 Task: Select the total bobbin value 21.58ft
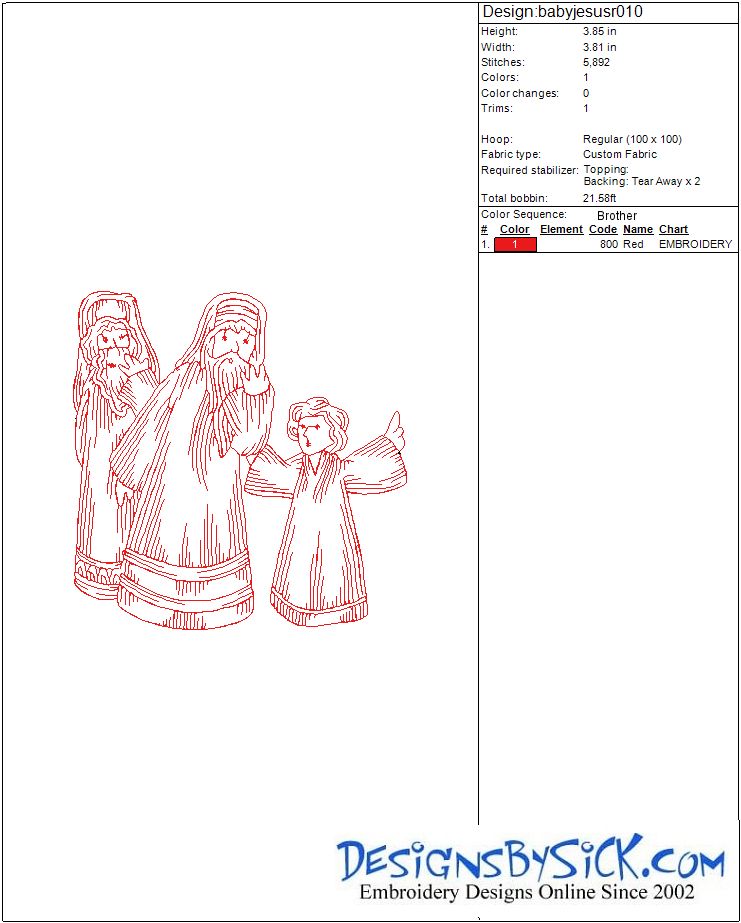point(599,198)
